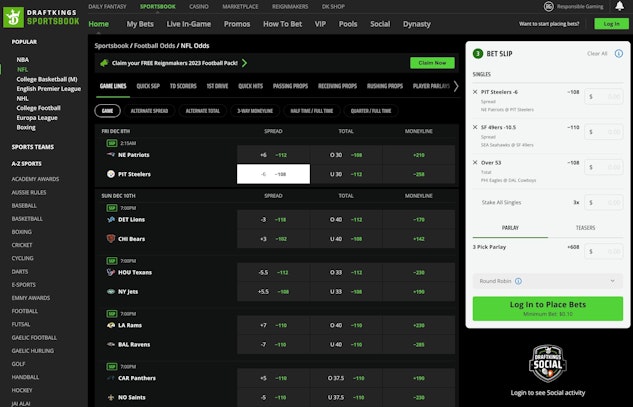Open Darts in A-Z Sports list
The image size is (633, 407).
coord(20,271)
